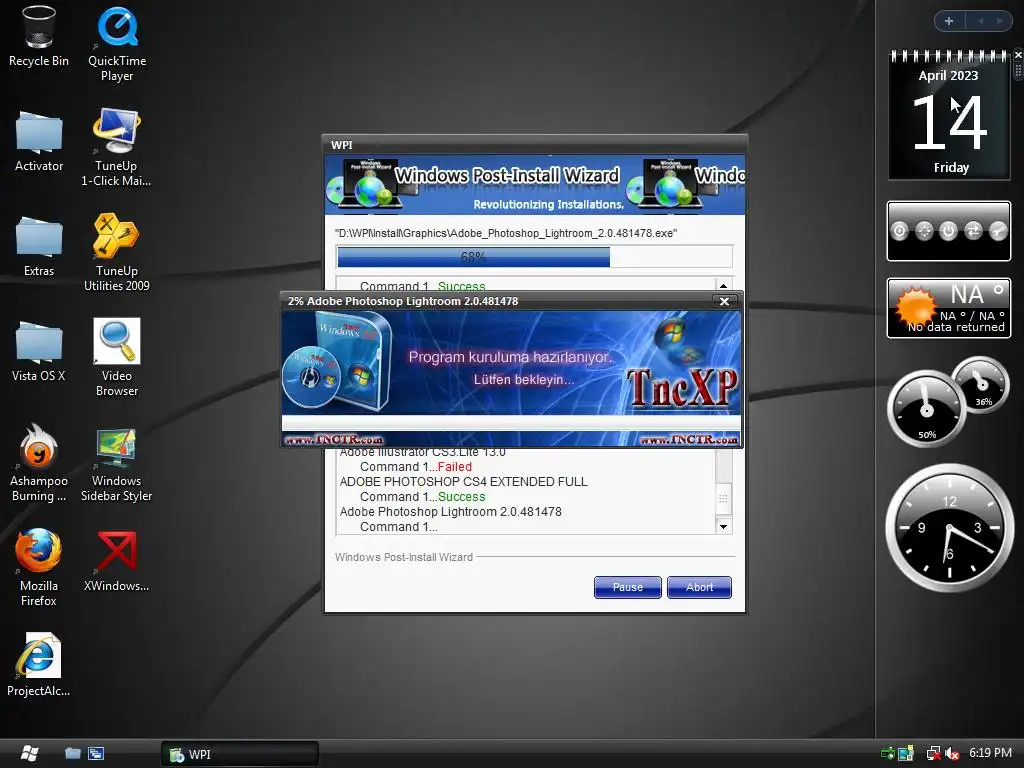Viewport: 1024px width, 768px height.
Task: Click the 68% installation progress bar
Action: click(x=534, y=257)
